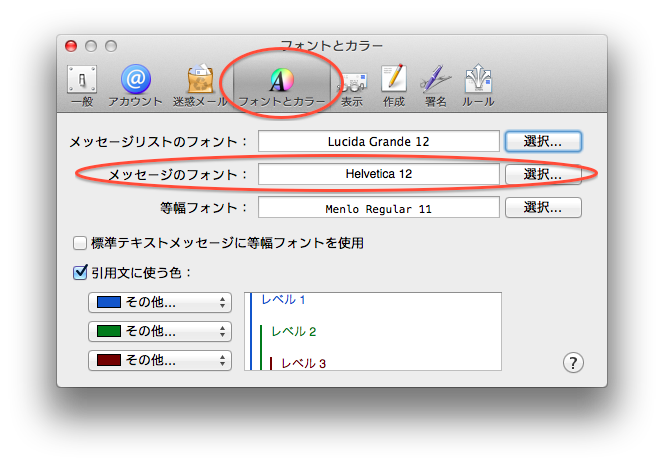This screenshot has width=664, height=466.
Task: Open the 署名 (Signatures) preferences pane
Action: (x=436, y=85)
